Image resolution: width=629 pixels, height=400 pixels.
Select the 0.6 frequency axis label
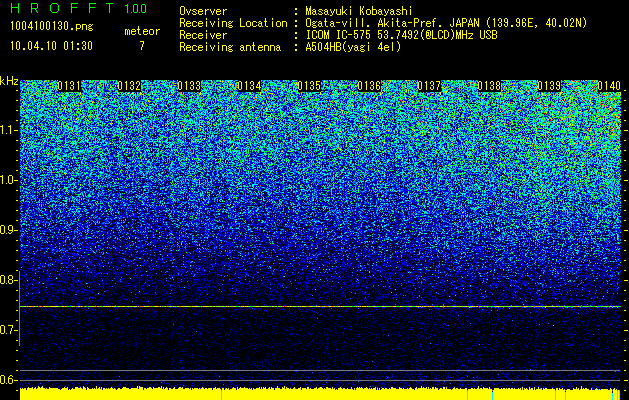[8, 380]
